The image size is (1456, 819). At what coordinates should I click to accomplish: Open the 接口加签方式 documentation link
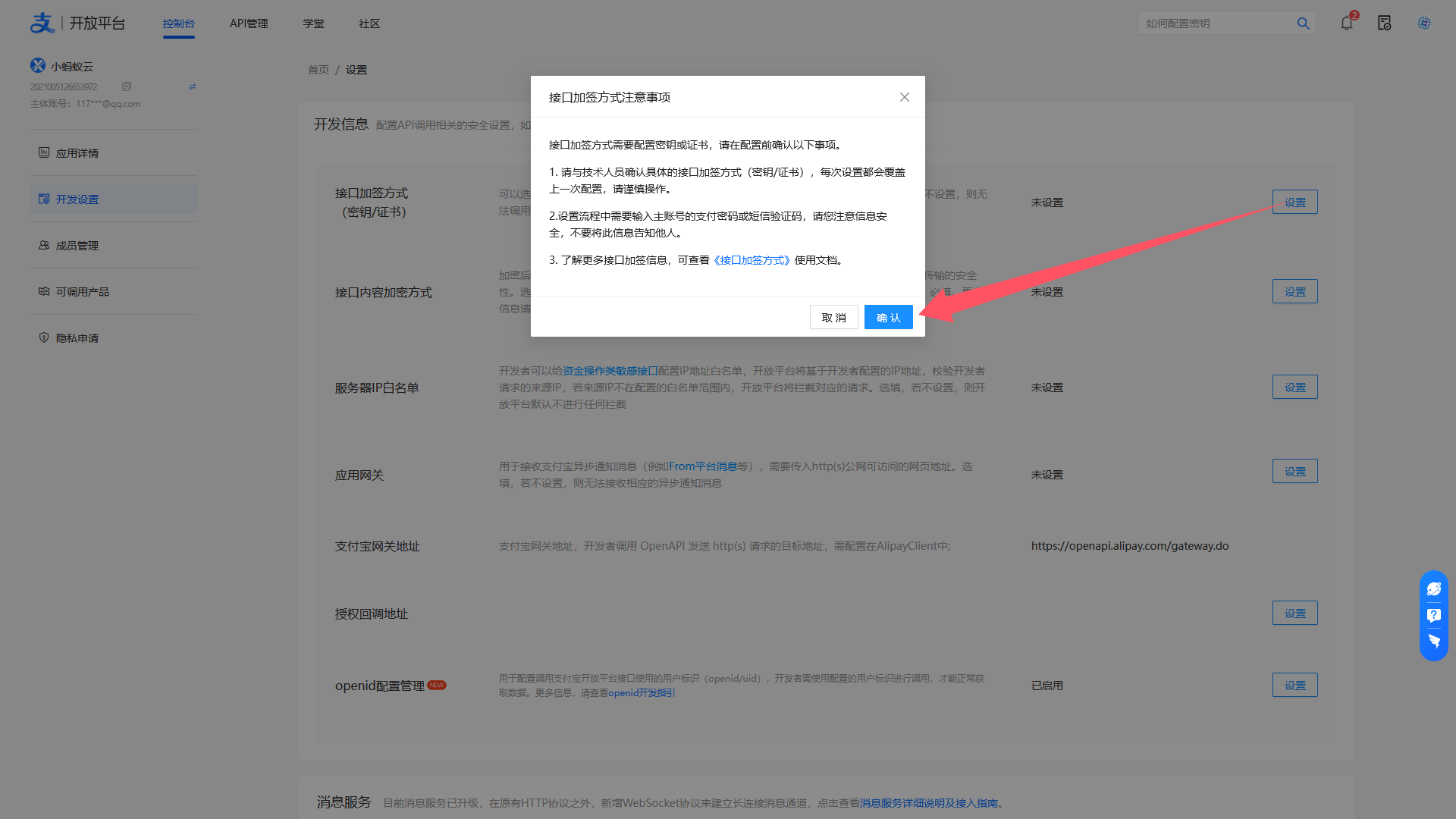point(752,260)
